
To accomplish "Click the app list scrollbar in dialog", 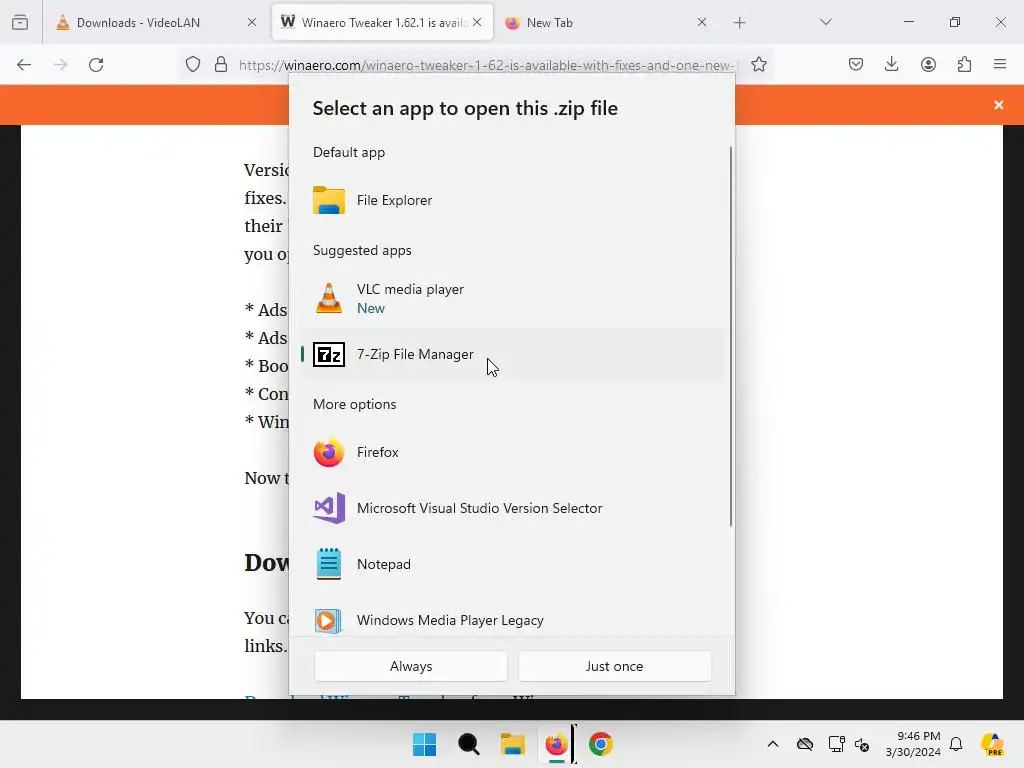I will pyautogui.click(x=731, y=336).
